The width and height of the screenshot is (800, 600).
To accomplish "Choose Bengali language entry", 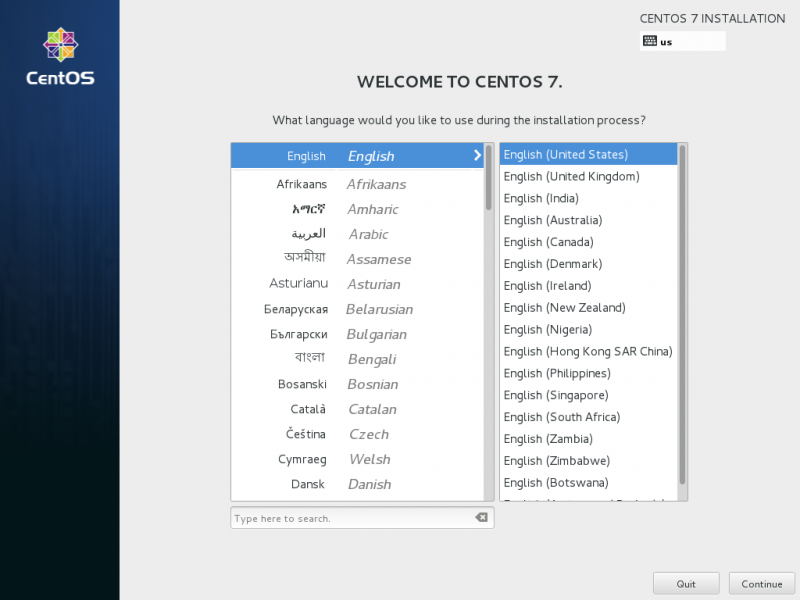I will 355,359.
